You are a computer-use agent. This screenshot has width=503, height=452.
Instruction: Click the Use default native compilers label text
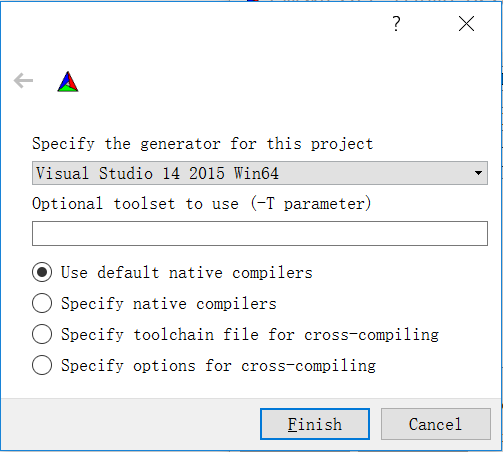pyautogui.click(x=187, y=273)
